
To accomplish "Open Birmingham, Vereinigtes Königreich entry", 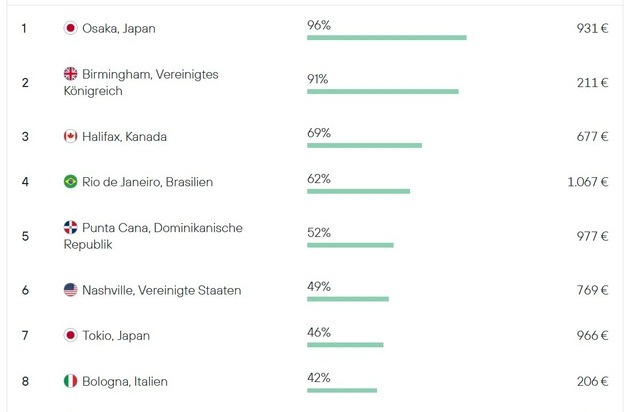I will pyautogui.click(x=141, y=82).
